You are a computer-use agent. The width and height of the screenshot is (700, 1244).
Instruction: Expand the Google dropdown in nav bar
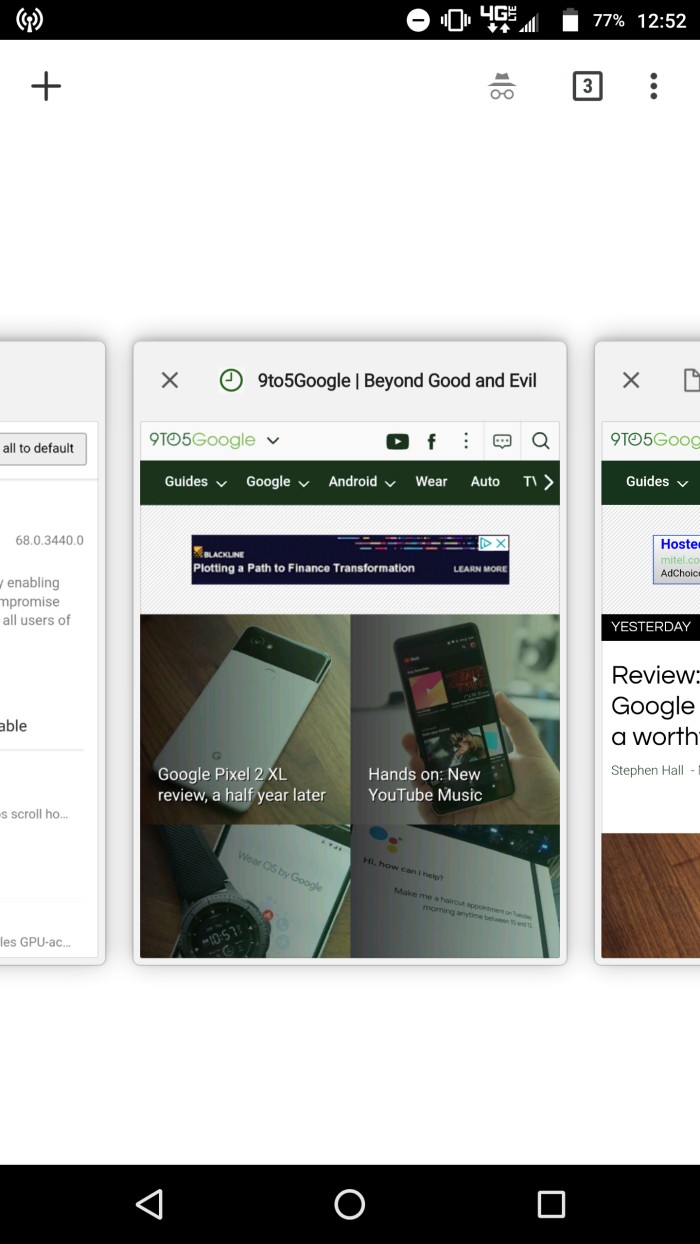coord(278,482)
